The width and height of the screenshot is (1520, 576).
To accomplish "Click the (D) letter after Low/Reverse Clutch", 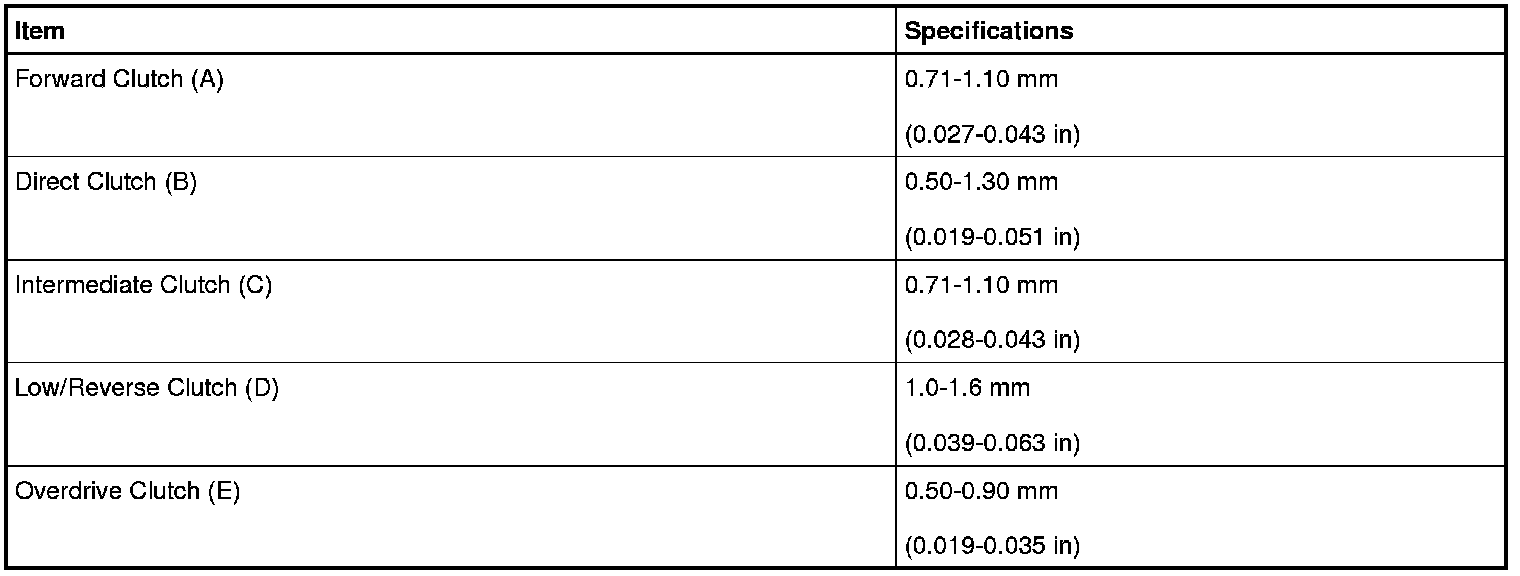I will (262, 389).
